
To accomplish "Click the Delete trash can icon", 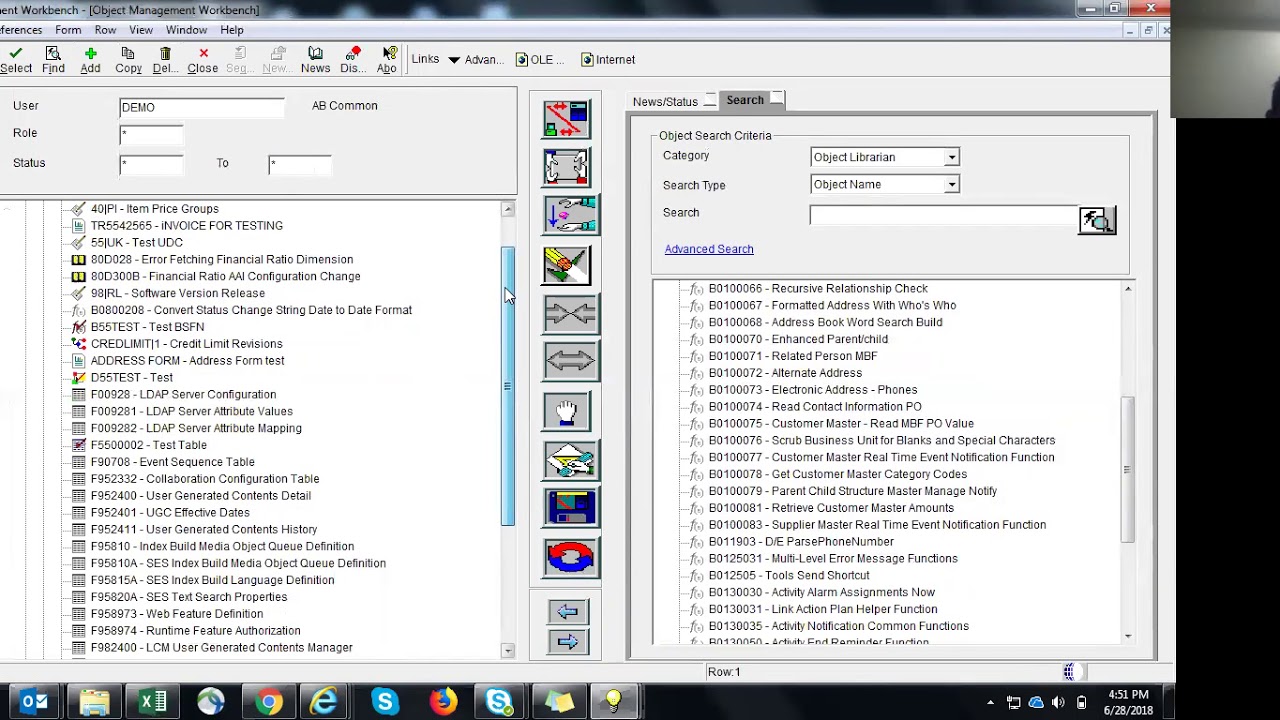I will [165, 60].
